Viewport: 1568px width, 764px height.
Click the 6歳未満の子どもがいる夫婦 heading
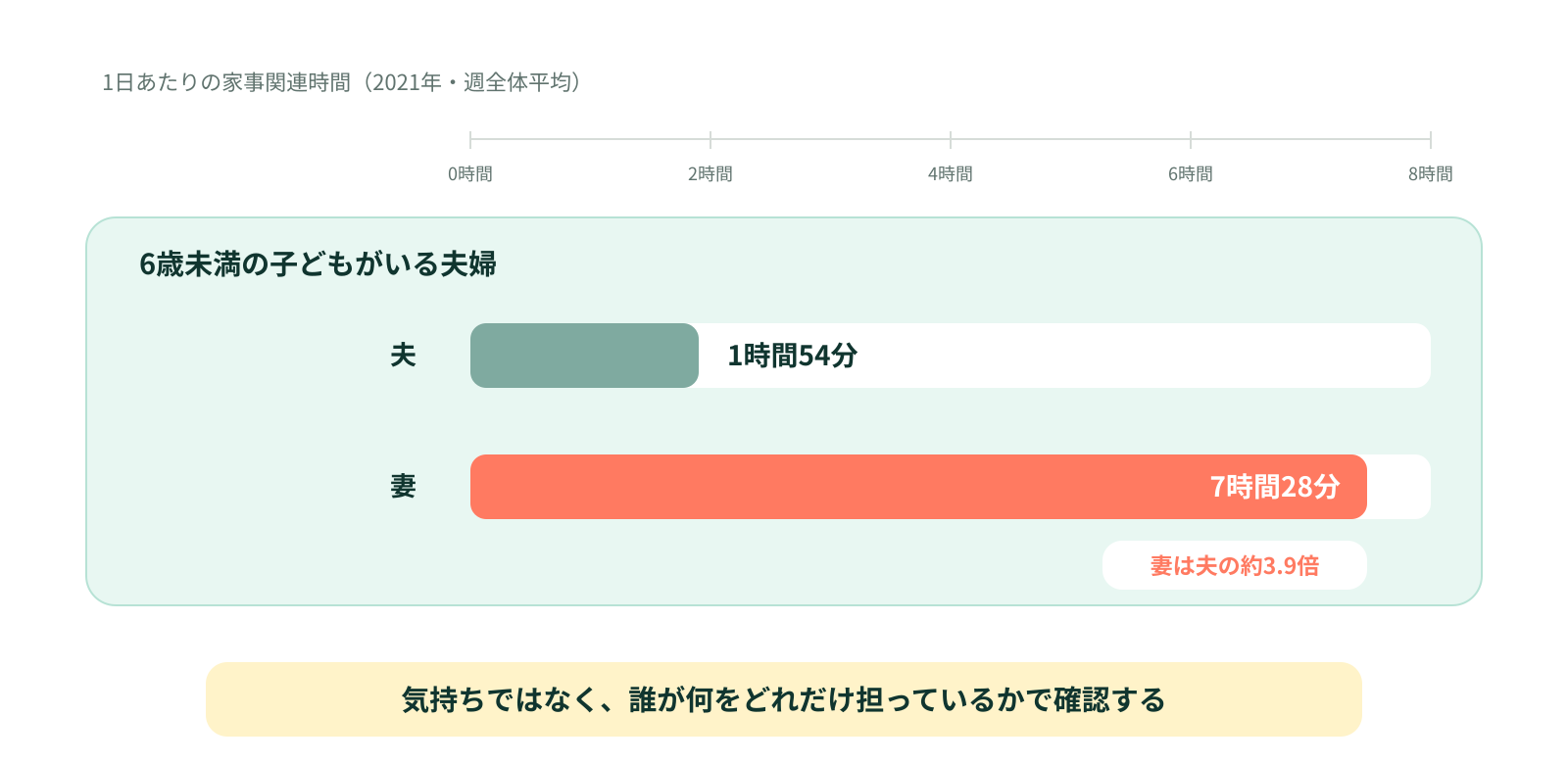pos(318,263)
